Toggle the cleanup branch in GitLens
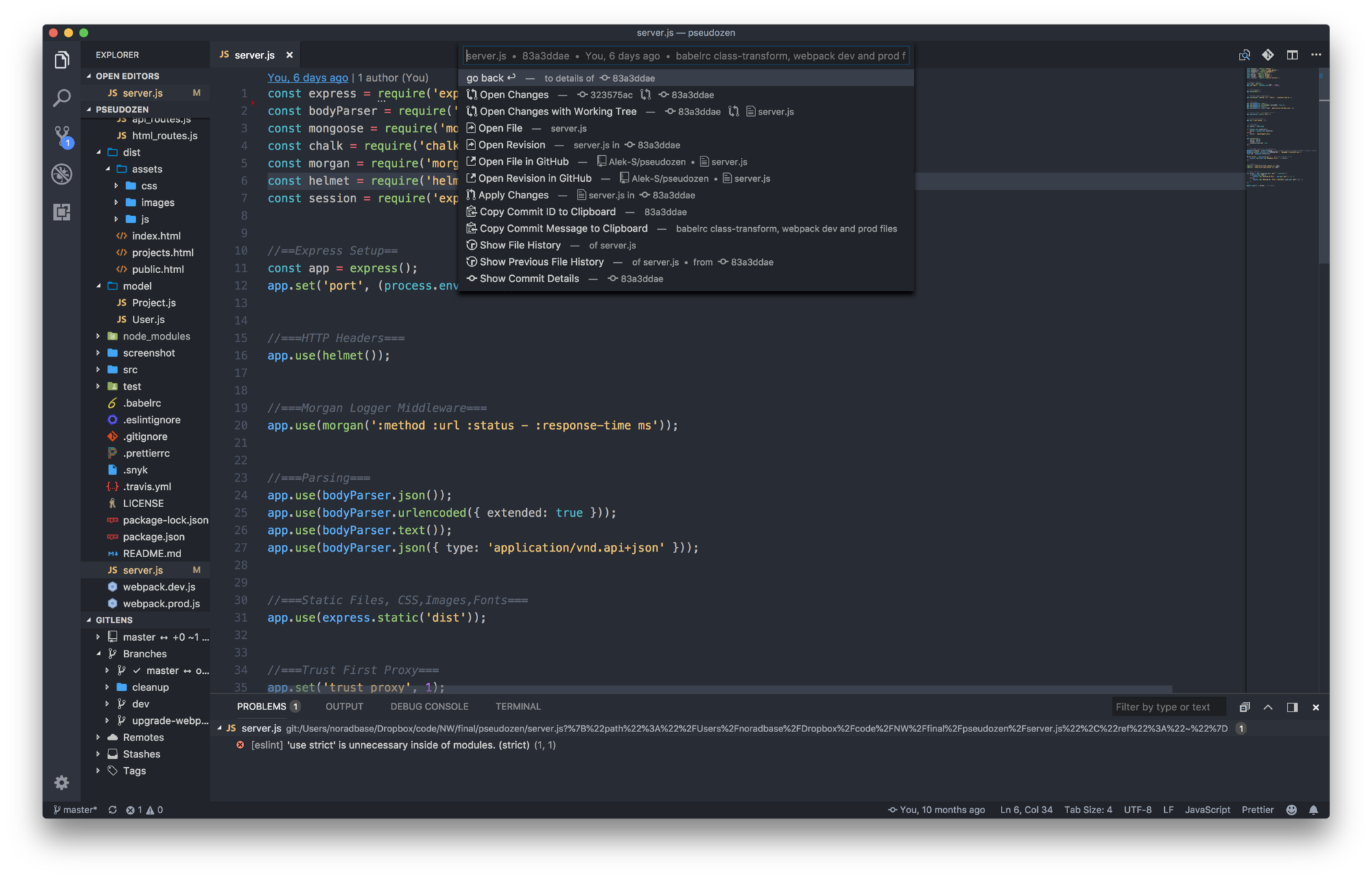Viewport: 1372px width, 879px height. [108, 686]
